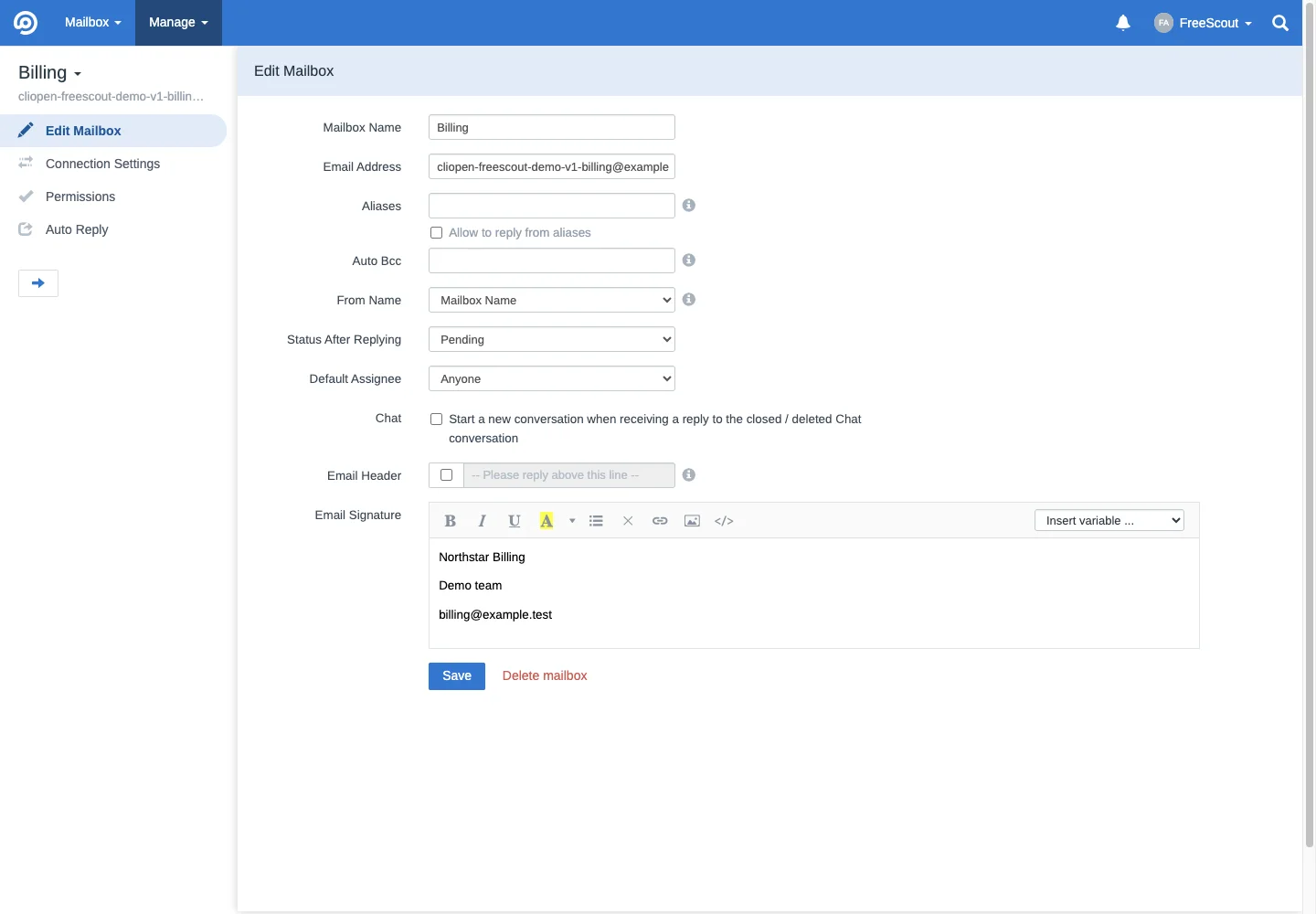The width and height of the screenshot is (1316, 914).
Task: Open the highlight color dropdown arrow
Action: tap(572, 520)
